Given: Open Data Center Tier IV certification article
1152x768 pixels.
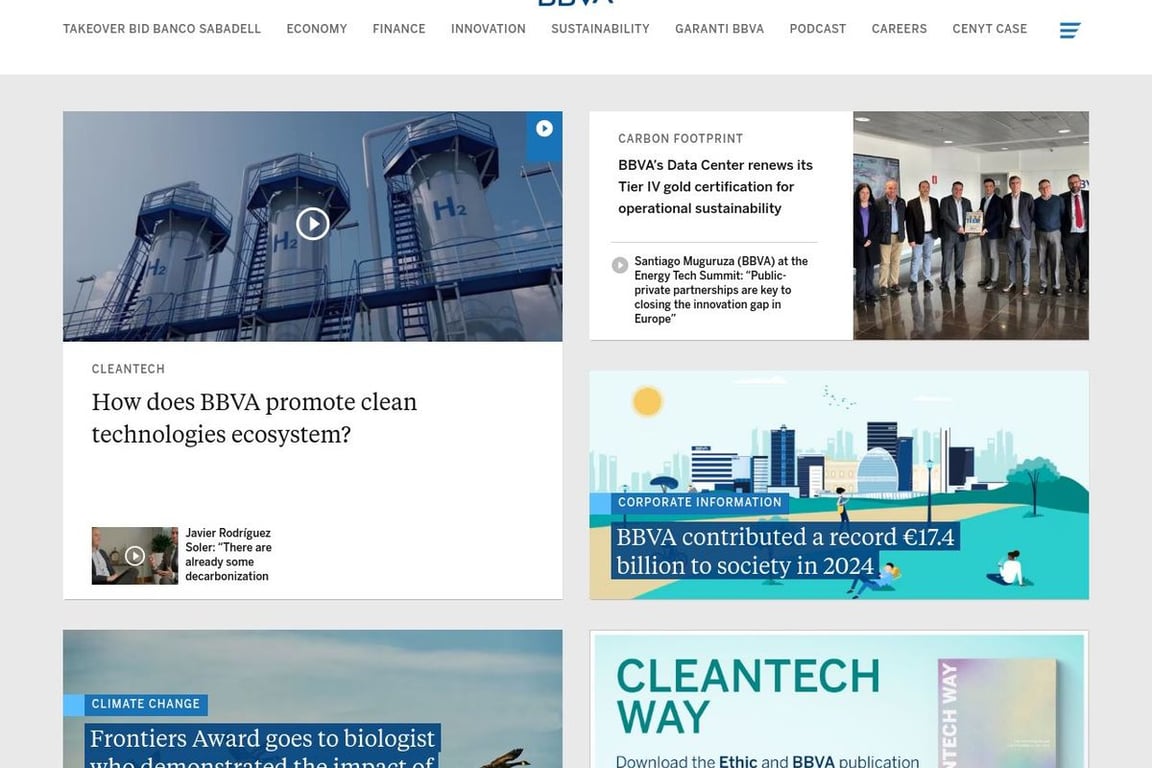Looking at the screenshot, I should pos(715,186).
